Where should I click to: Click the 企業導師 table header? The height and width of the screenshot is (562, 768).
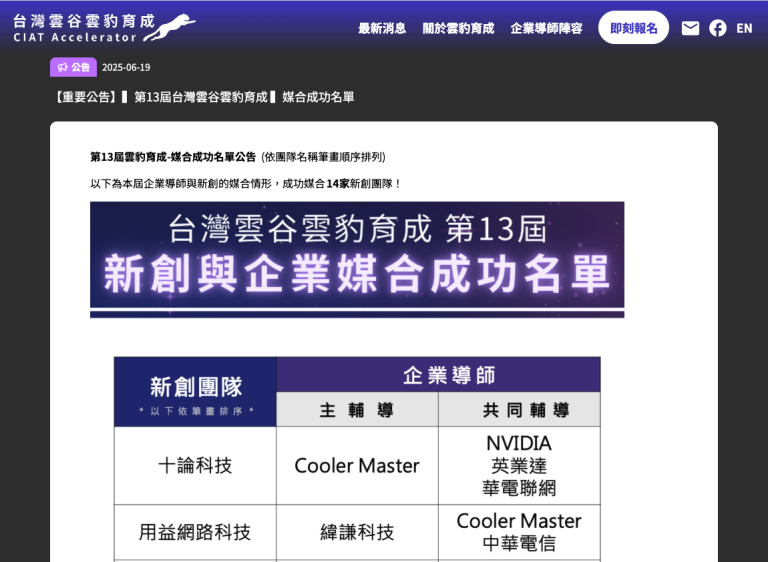pyautogui.click(x=438, y=375)
